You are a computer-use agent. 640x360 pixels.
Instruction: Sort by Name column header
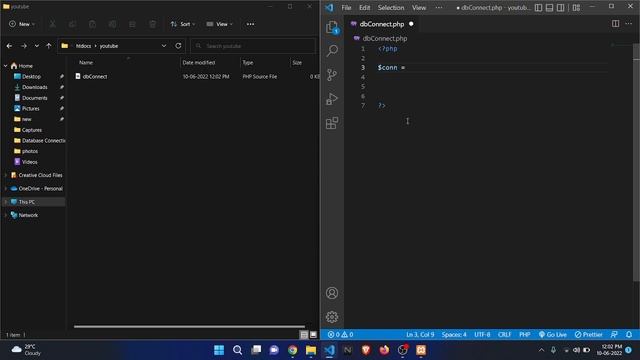tap(86, 62)
